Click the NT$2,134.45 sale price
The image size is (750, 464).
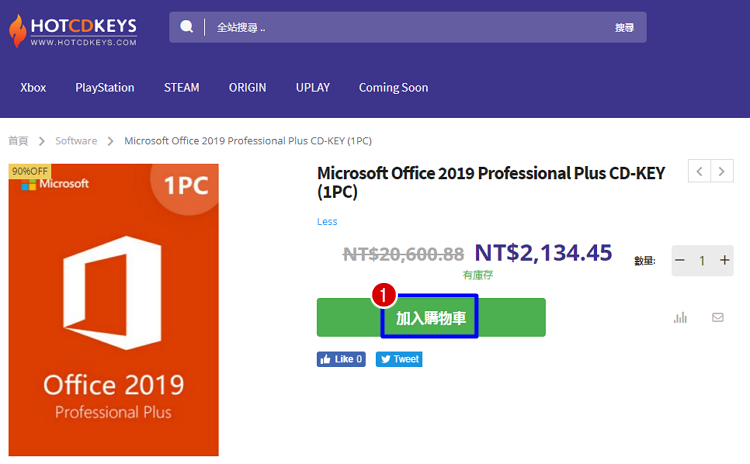point(543,253)
